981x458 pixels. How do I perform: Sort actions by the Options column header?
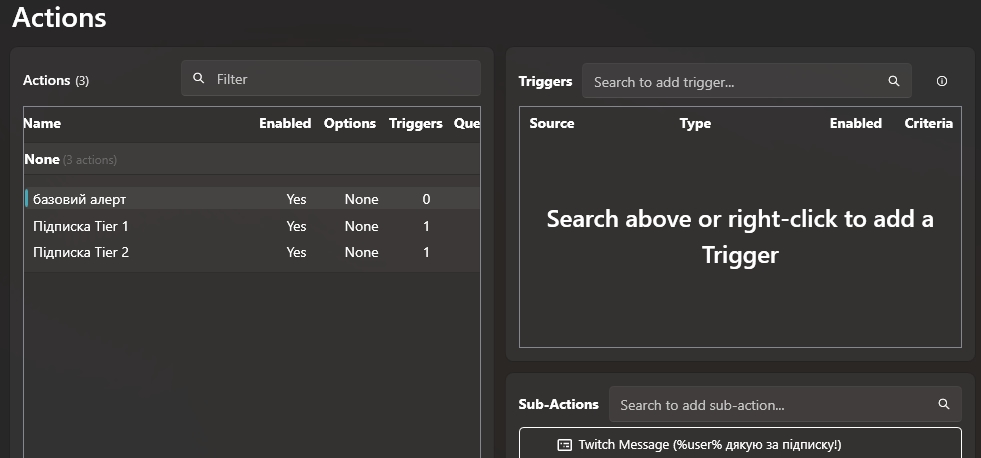350,124
